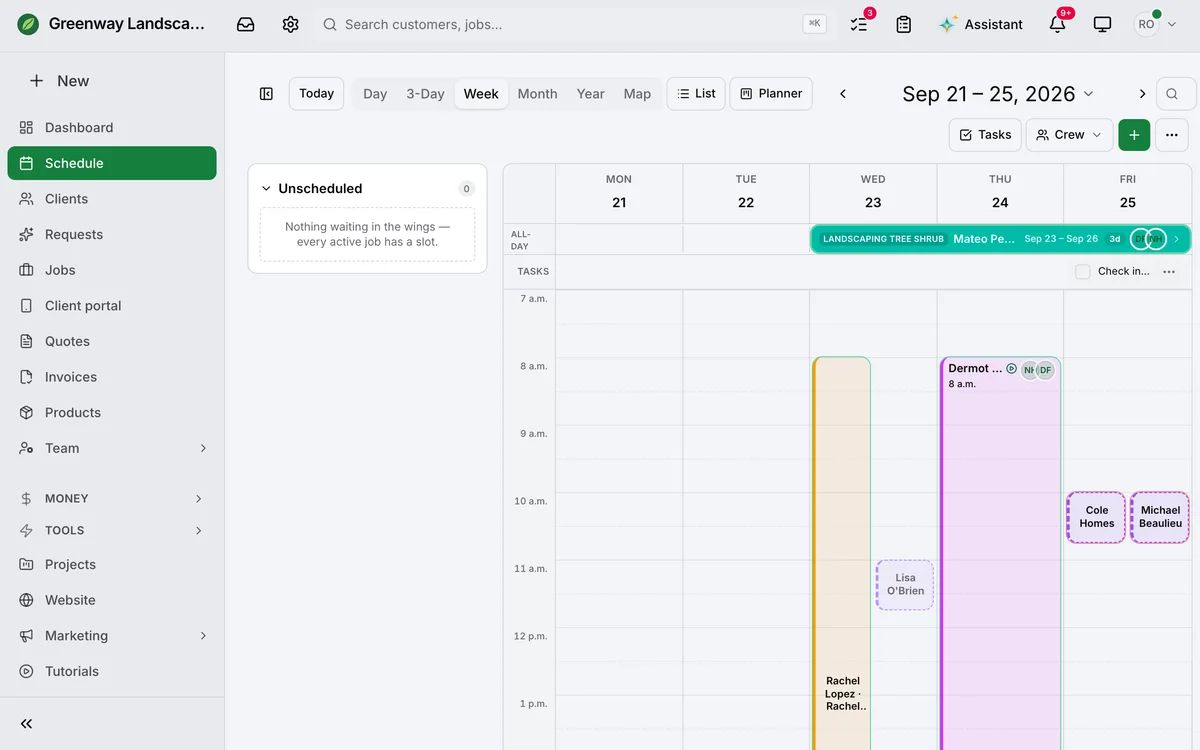Go to the previous week arrow

843,94
